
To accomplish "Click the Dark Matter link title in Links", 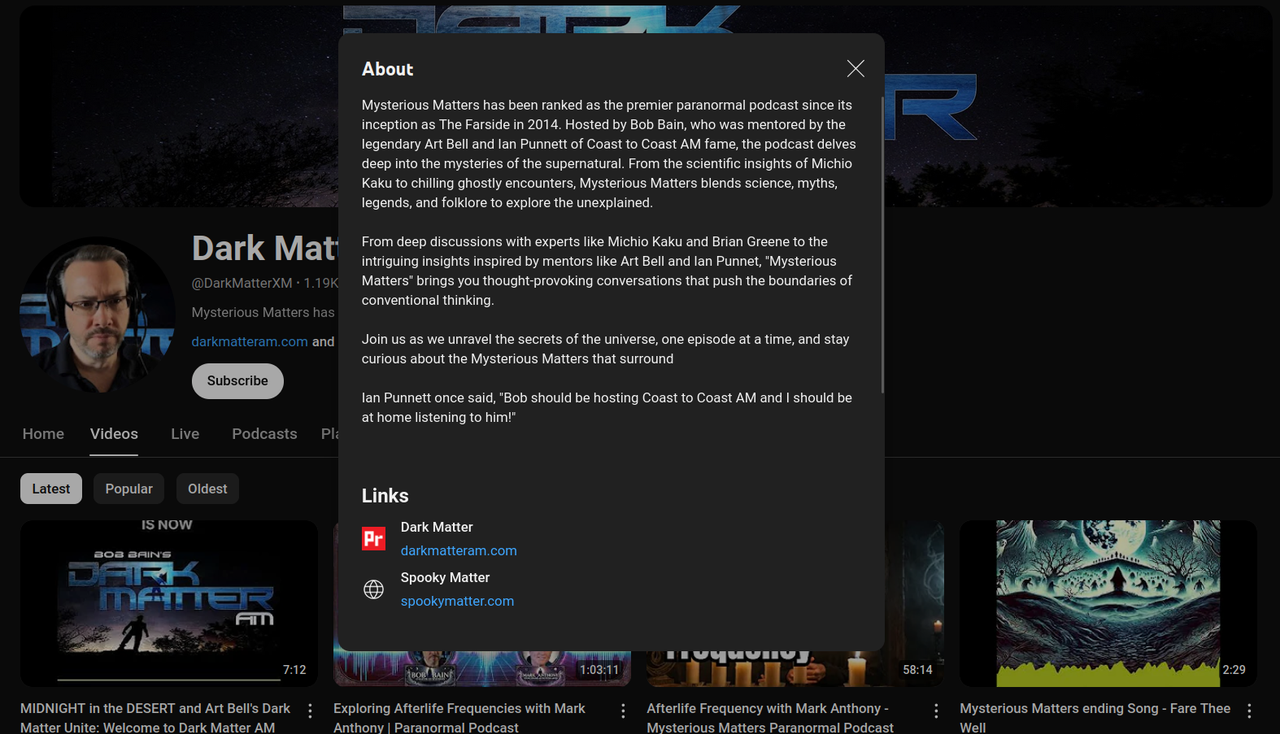I will point(437,527).
